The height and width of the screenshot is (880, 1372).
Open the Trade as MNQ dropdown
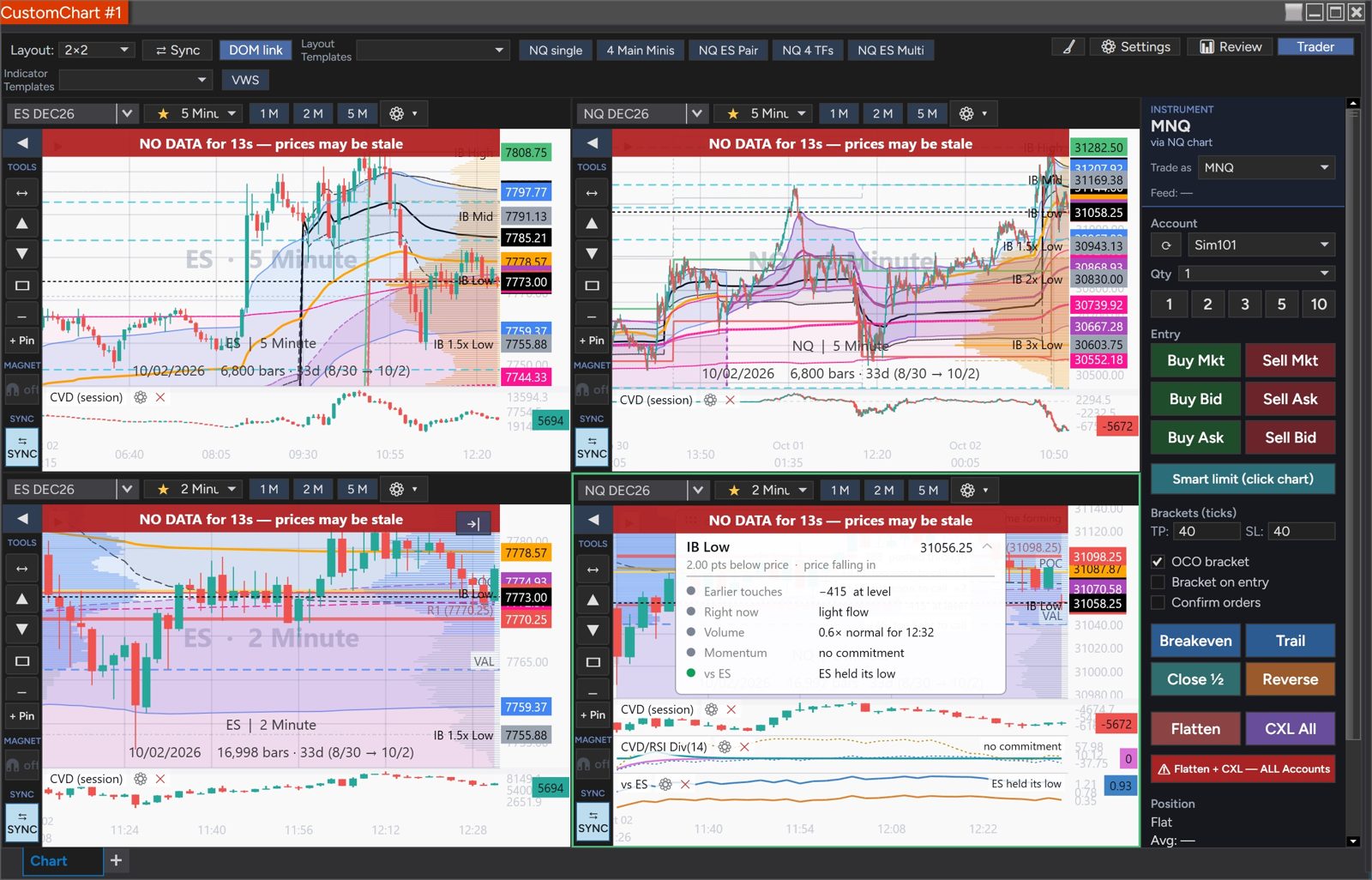1266,167
